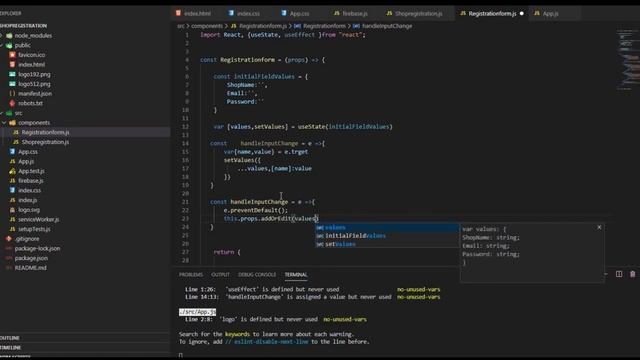Switch to the Output panel tab
This screenshot has width=640, height=360.
pyautogui.click(x=220, y=275)
